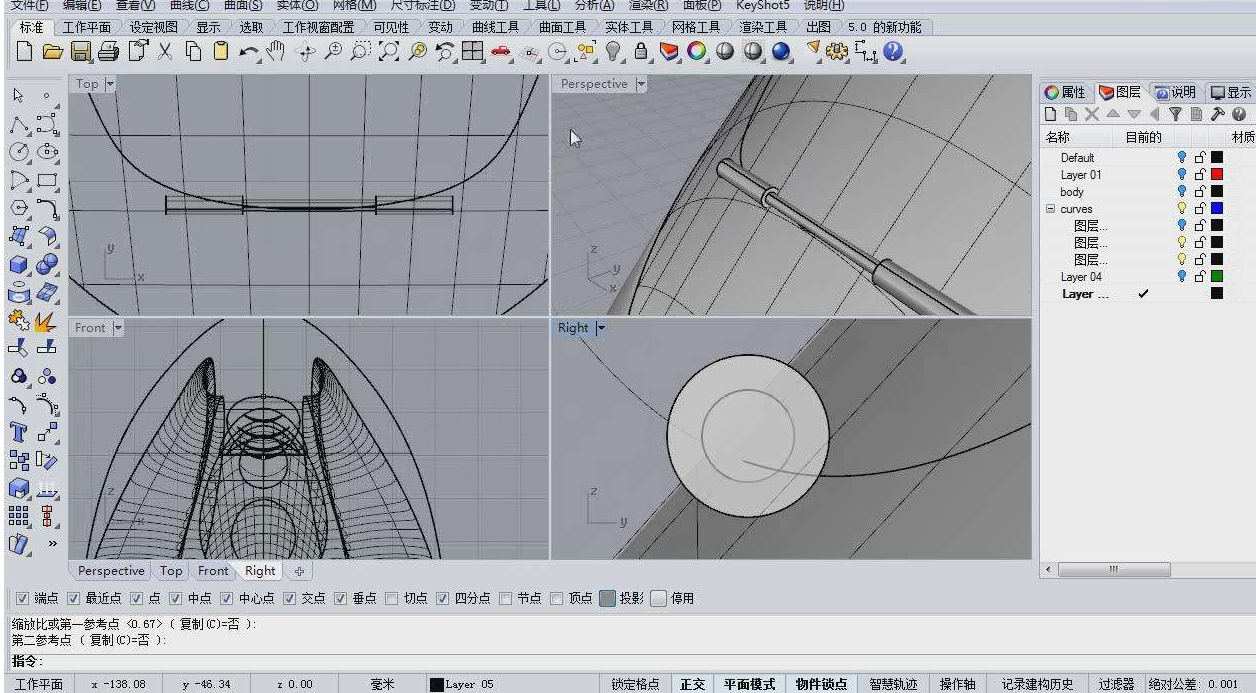
Task: Click the Explode tool icon
Action: (45, 321)
